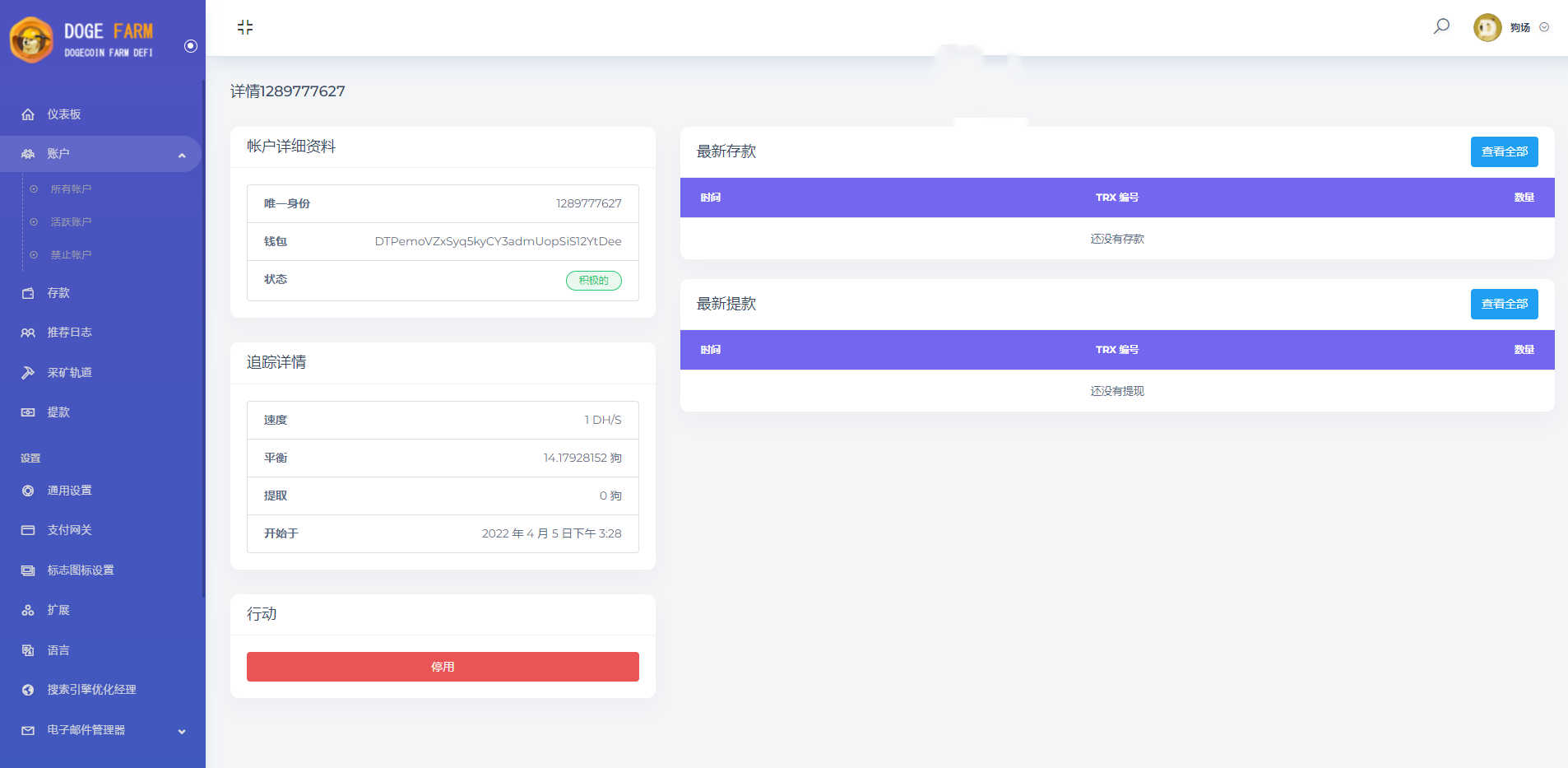Open the dashboard via the home icon

coord(28,114)
